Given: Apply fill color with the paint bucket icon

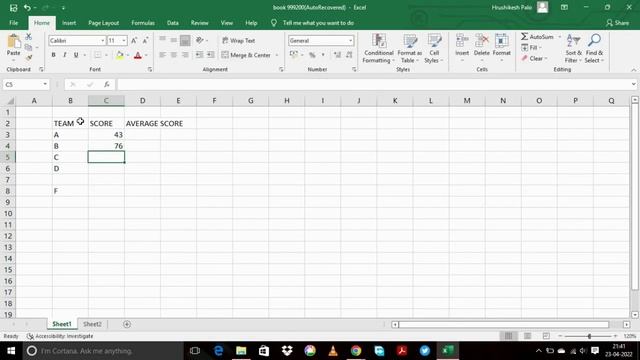Looking at the screenshot, I should click(120, 55).
